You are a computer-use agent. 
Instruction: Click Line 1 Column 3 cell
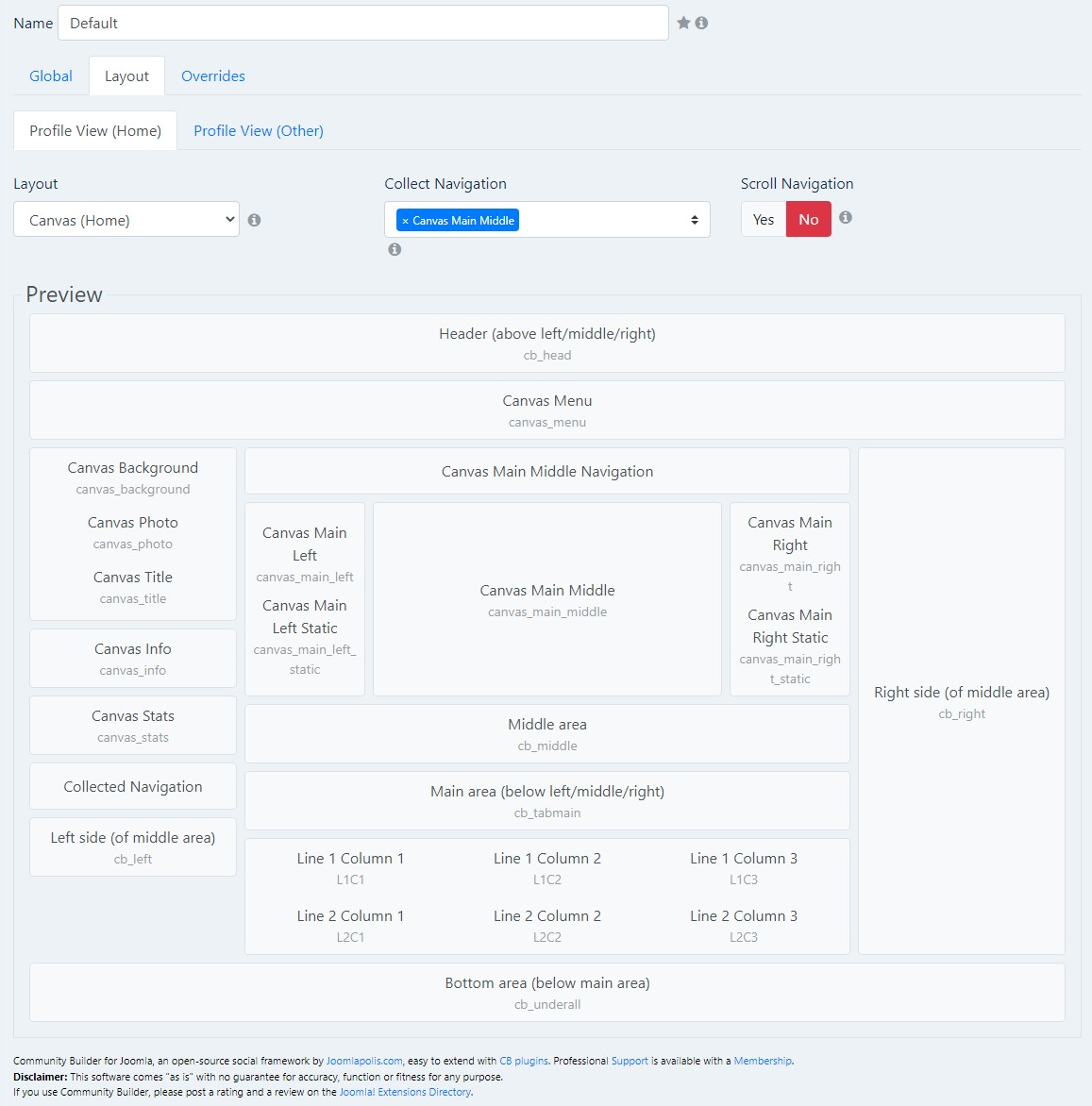744,867
